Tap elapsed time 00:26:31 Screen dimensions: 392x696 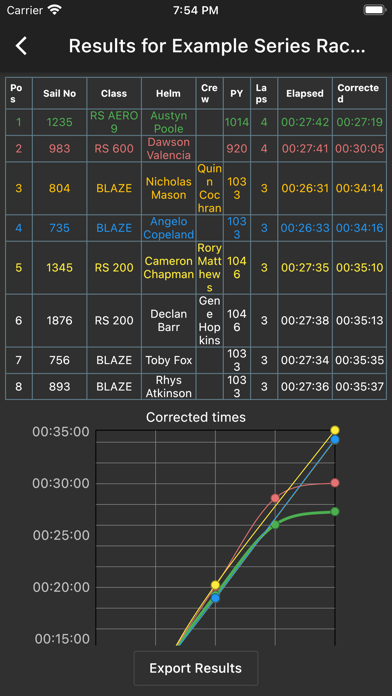click(305, 188)
